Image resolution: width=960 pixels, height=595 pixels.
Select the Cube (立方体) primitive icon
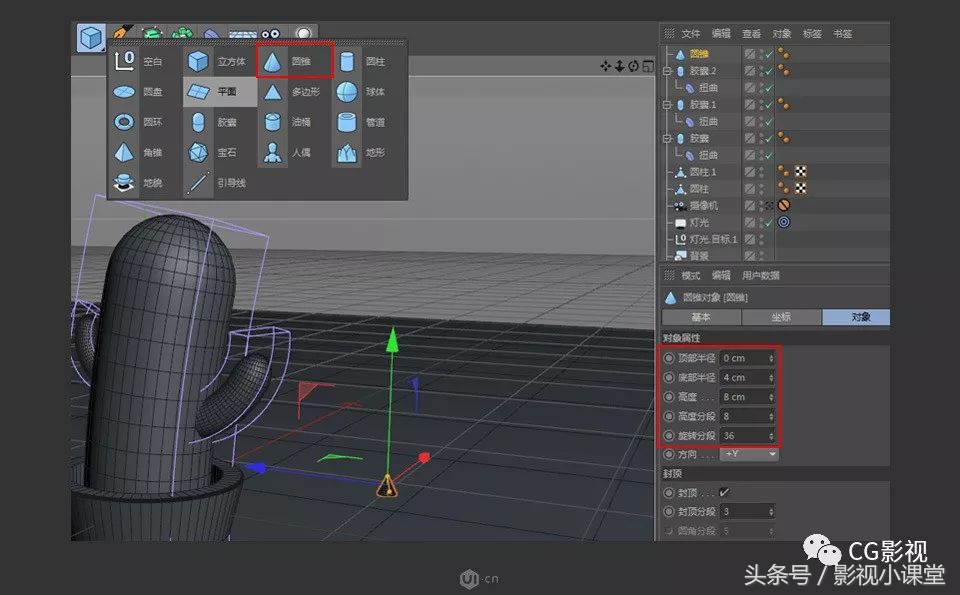tap(196, 60)
